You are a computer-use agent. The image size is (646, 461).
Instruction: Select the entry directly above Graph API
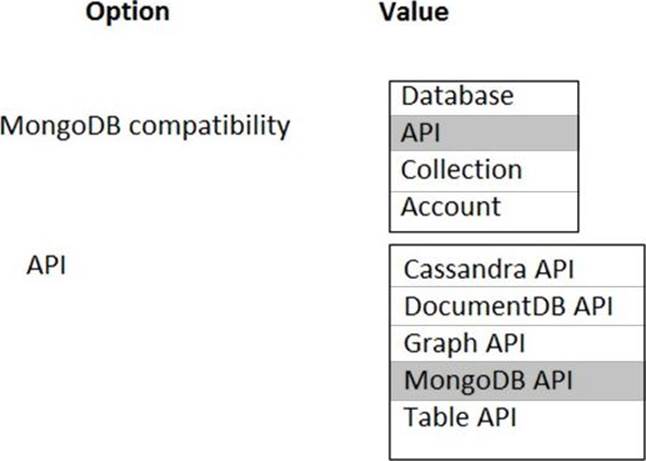(516, 306)
